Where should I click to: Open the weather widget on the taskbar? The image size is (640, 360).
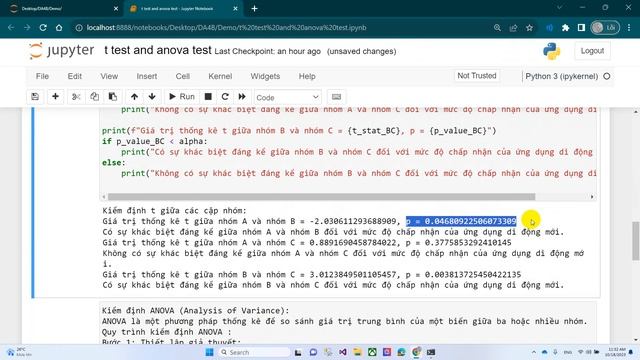coord(18,352)
